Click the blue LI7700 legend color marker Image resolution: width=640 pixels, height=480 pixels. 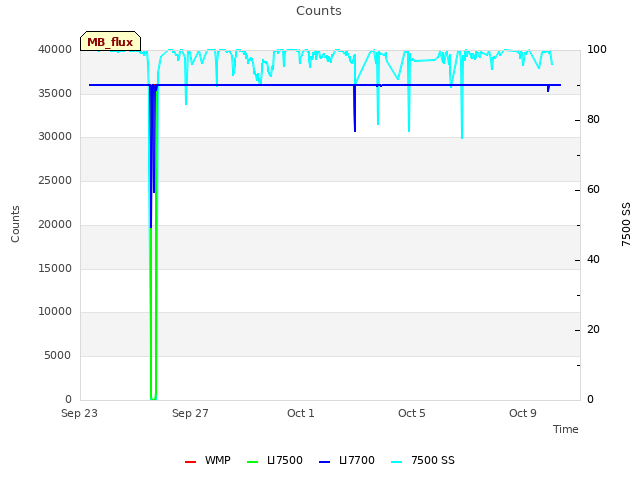pyautogui.click(x=324, y=462)
